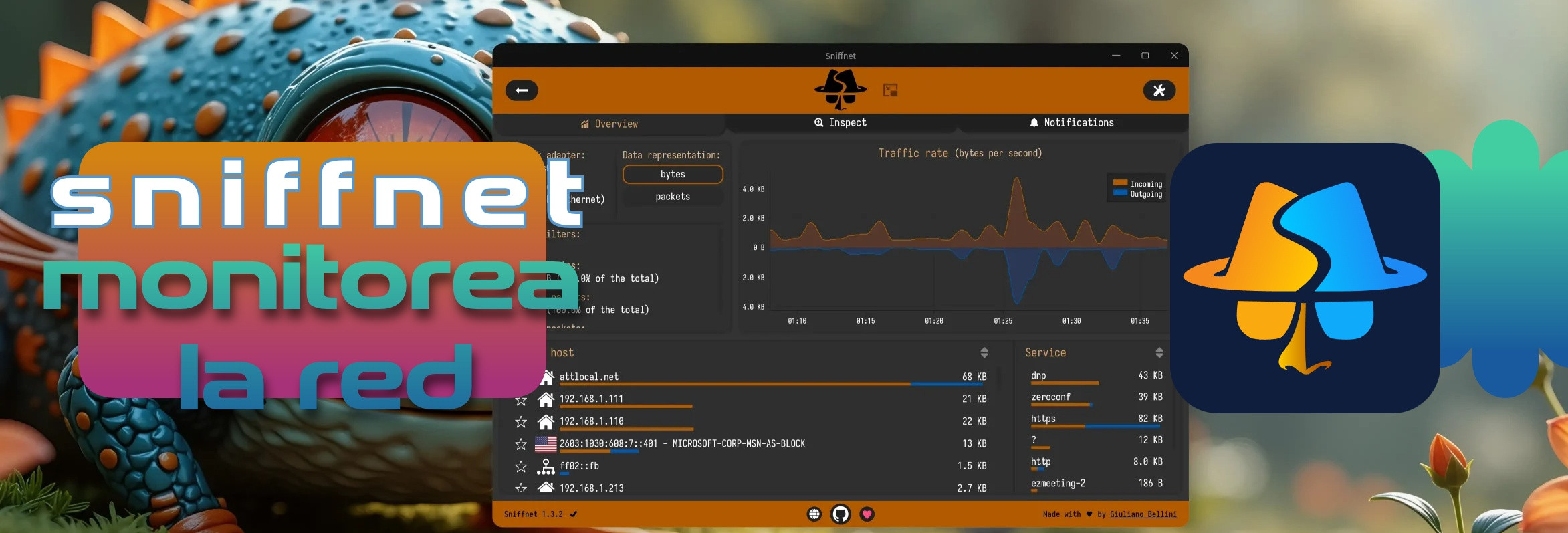Screen dimensions: 1568x533
Task: Maximize the Sniffnet window
Action: click(1145, 56)
